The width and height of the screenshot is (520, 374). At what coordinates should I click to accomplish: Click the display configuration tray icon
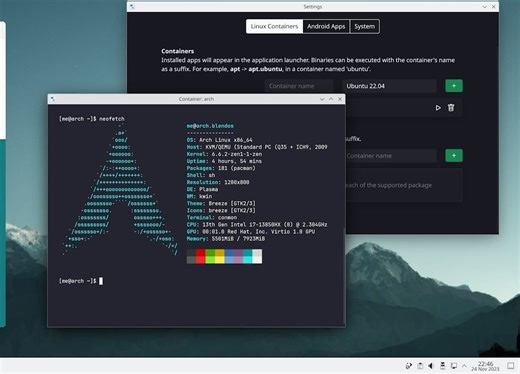click(x=454, y=366)
